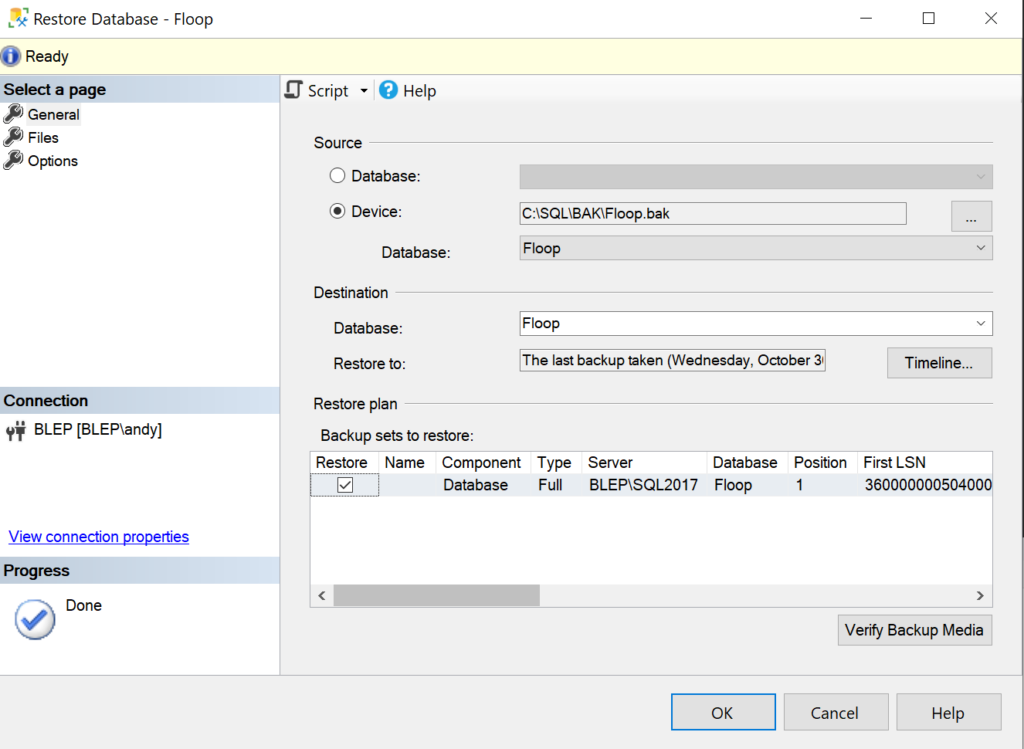The width and height of the screenshot is (1024, 749).
Task: Click the wrench icon beside Files
Action: point(13,137)
